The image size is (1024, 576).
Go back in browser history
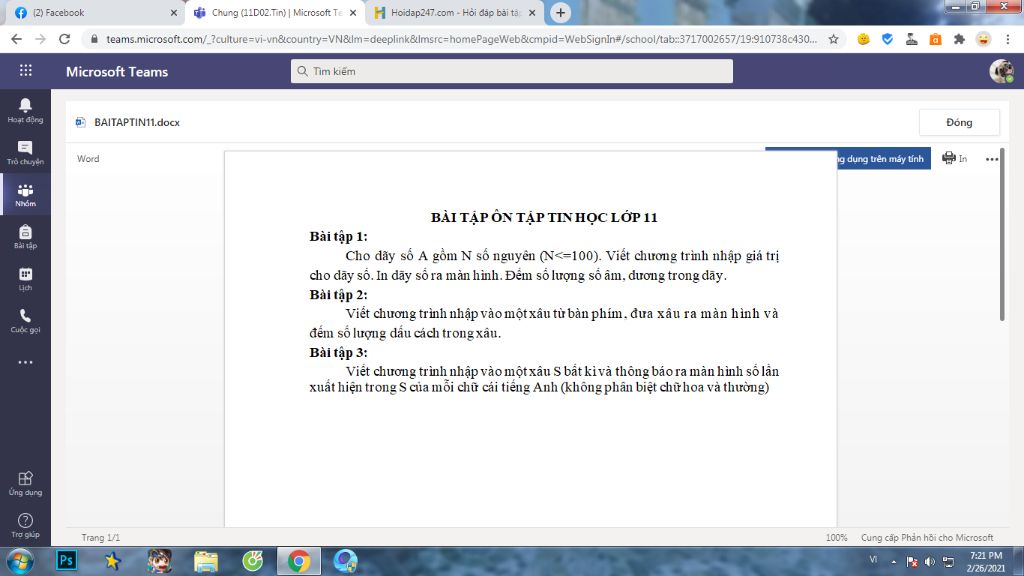16,39
